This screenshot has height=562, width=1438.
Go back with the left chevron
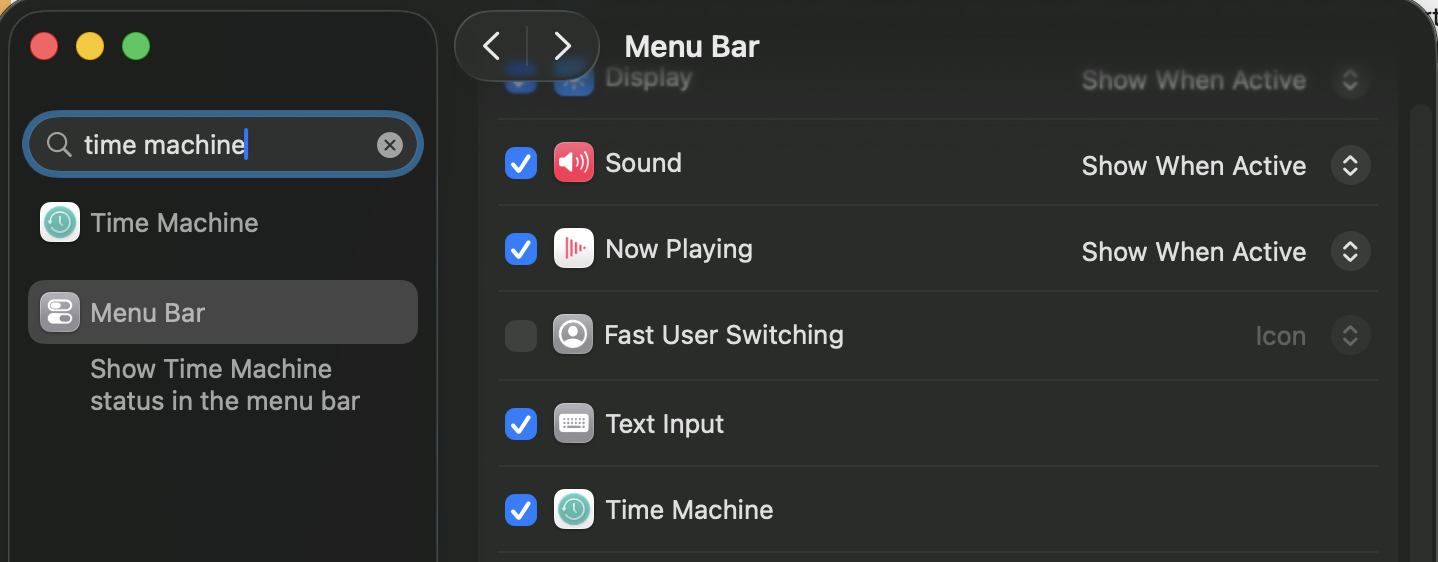coord(491,46)
